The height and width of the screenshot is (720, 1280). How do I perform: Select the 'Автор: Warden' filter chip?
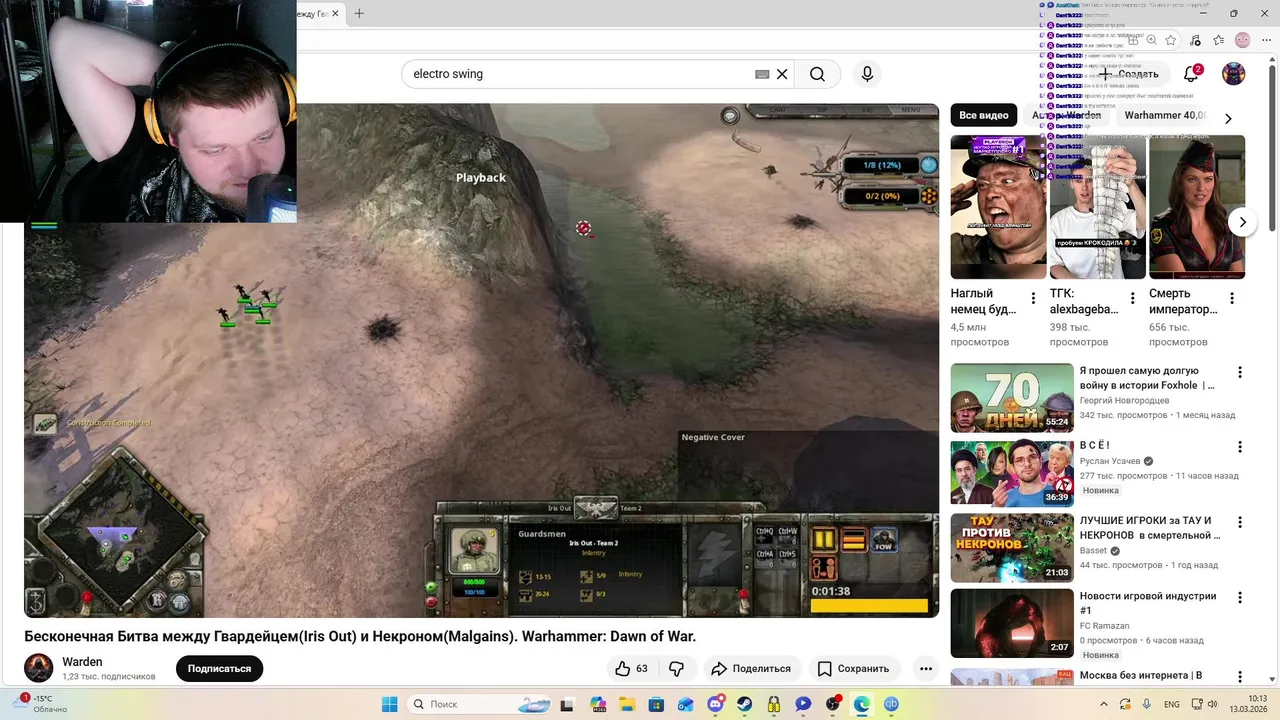pos(1067,115)
